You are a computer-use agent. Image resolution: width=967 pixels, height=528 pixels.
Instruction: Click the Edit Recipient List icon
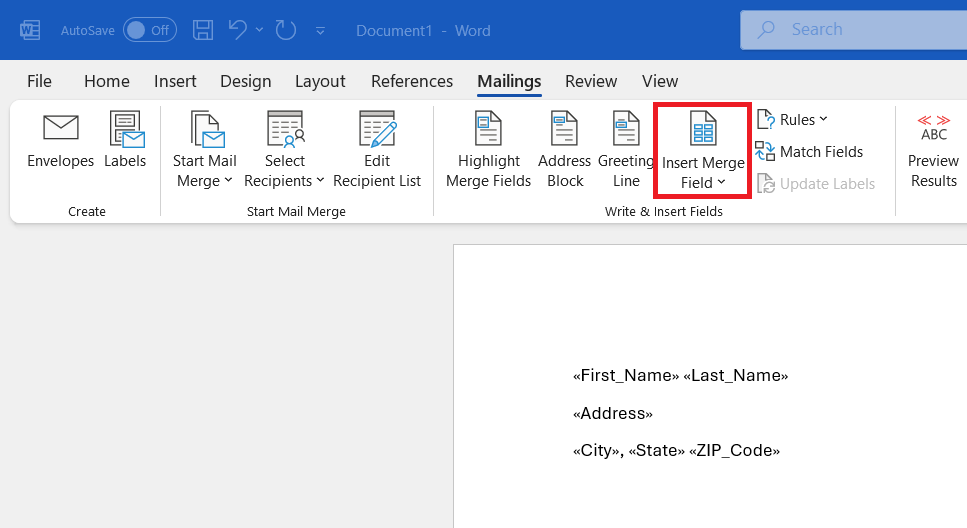tap(377, 129)
